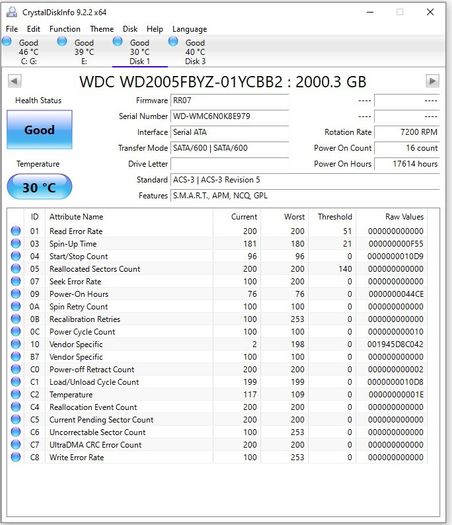Viewport: 452px width, 525px height.
Task: Open the Disk menu
Action: pos(130,29)
